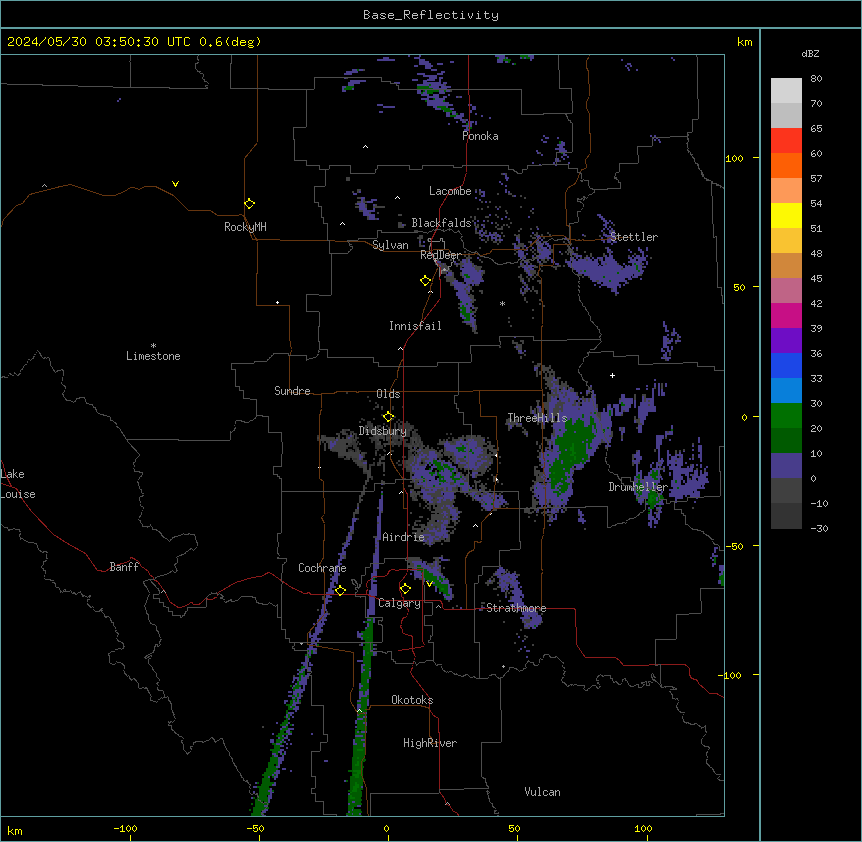Viewport: 862px width, 842px height.
Task: Click the purple 36-39 dBZ legend swatch
Action: [x=786, y=341]
